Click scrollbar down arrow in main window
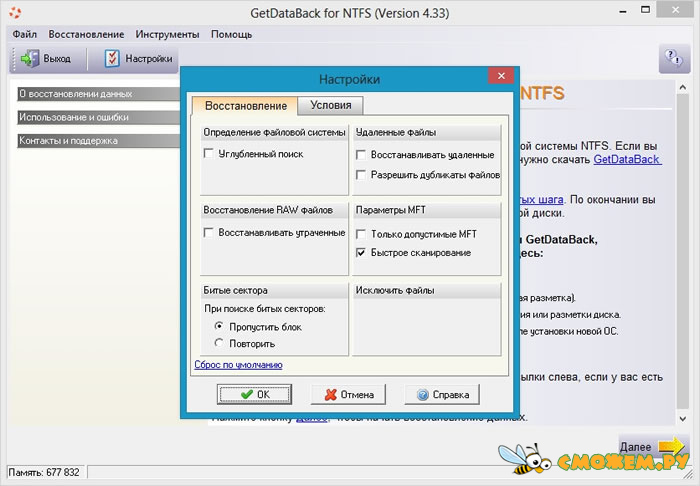The width and height of the screenshot is (700, 486). [683, 419]
